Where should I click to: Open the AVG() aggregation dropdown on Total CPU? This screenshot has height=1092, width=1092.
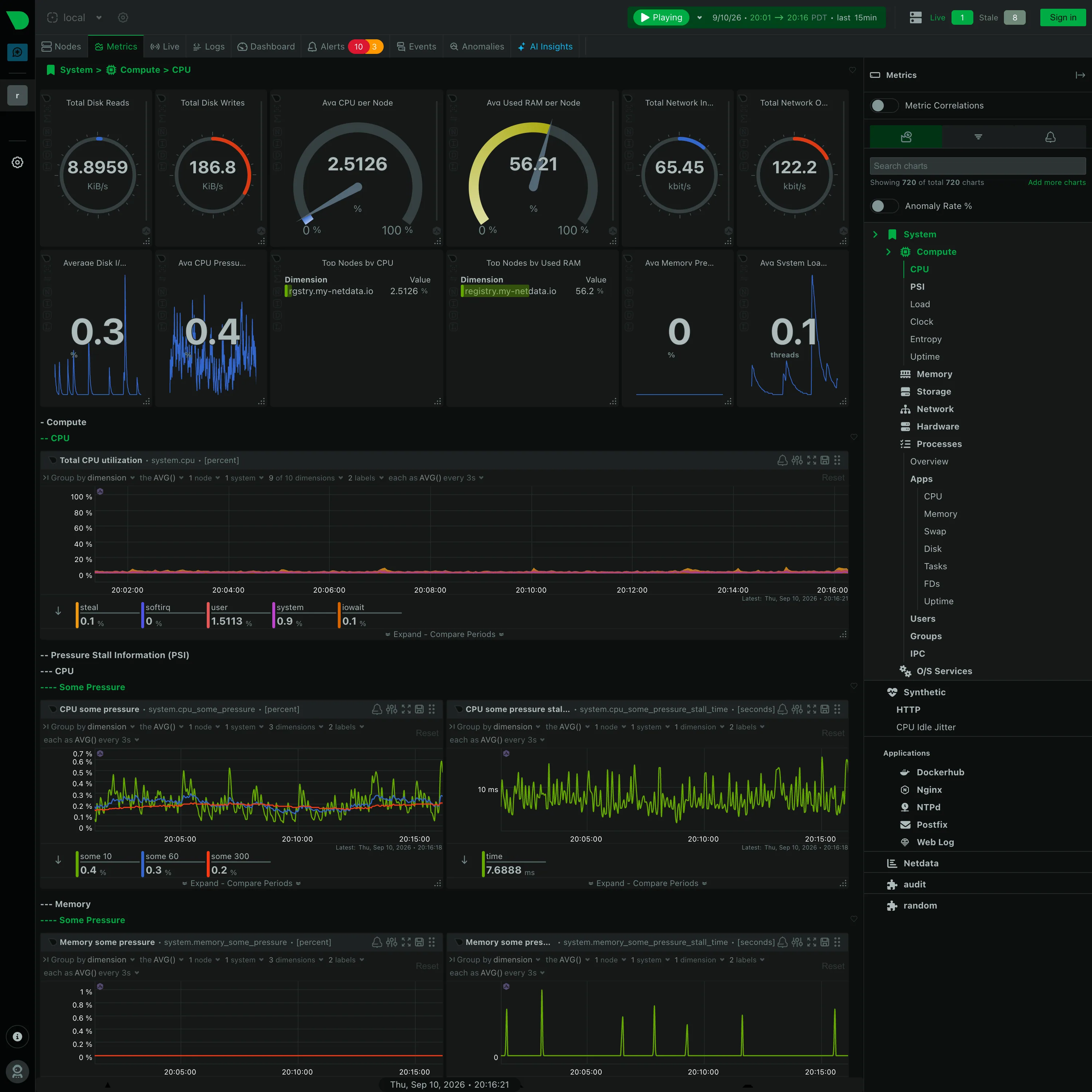point(162,478)
